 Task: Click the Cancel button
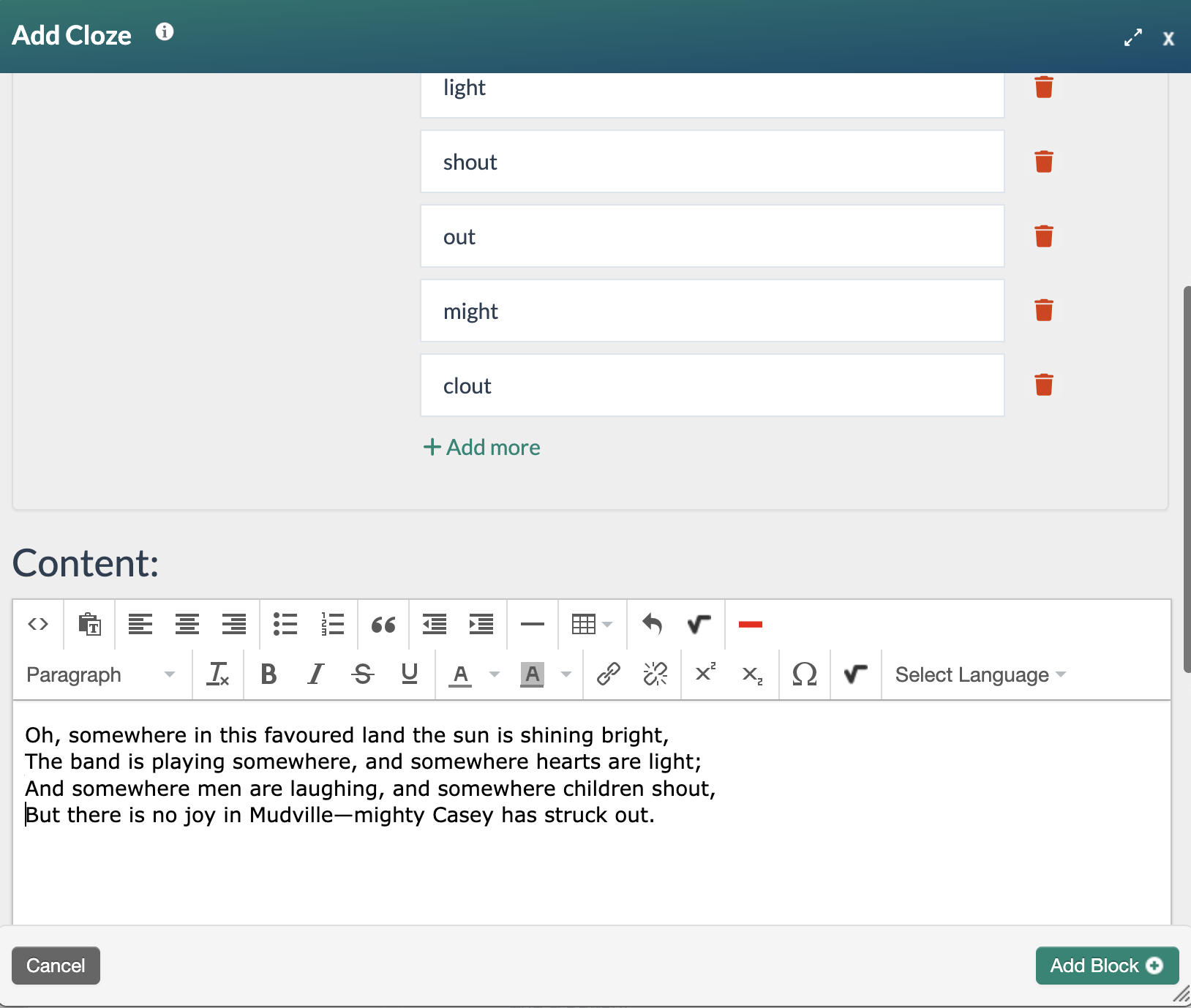56,966
